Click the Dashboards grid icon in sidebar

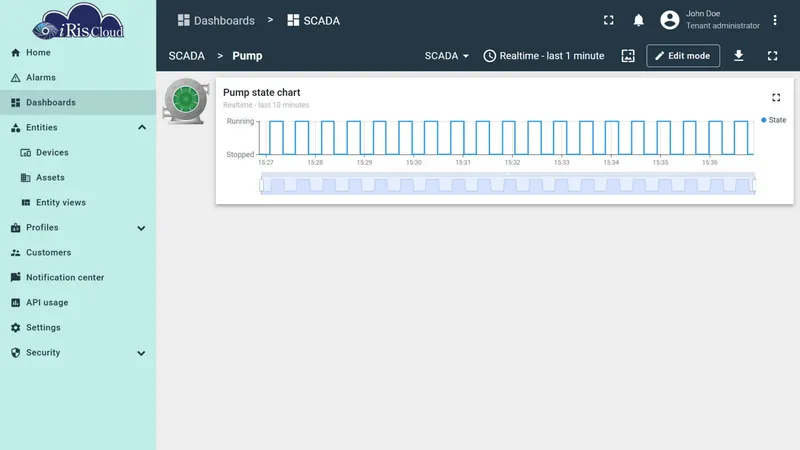[15, 103]
